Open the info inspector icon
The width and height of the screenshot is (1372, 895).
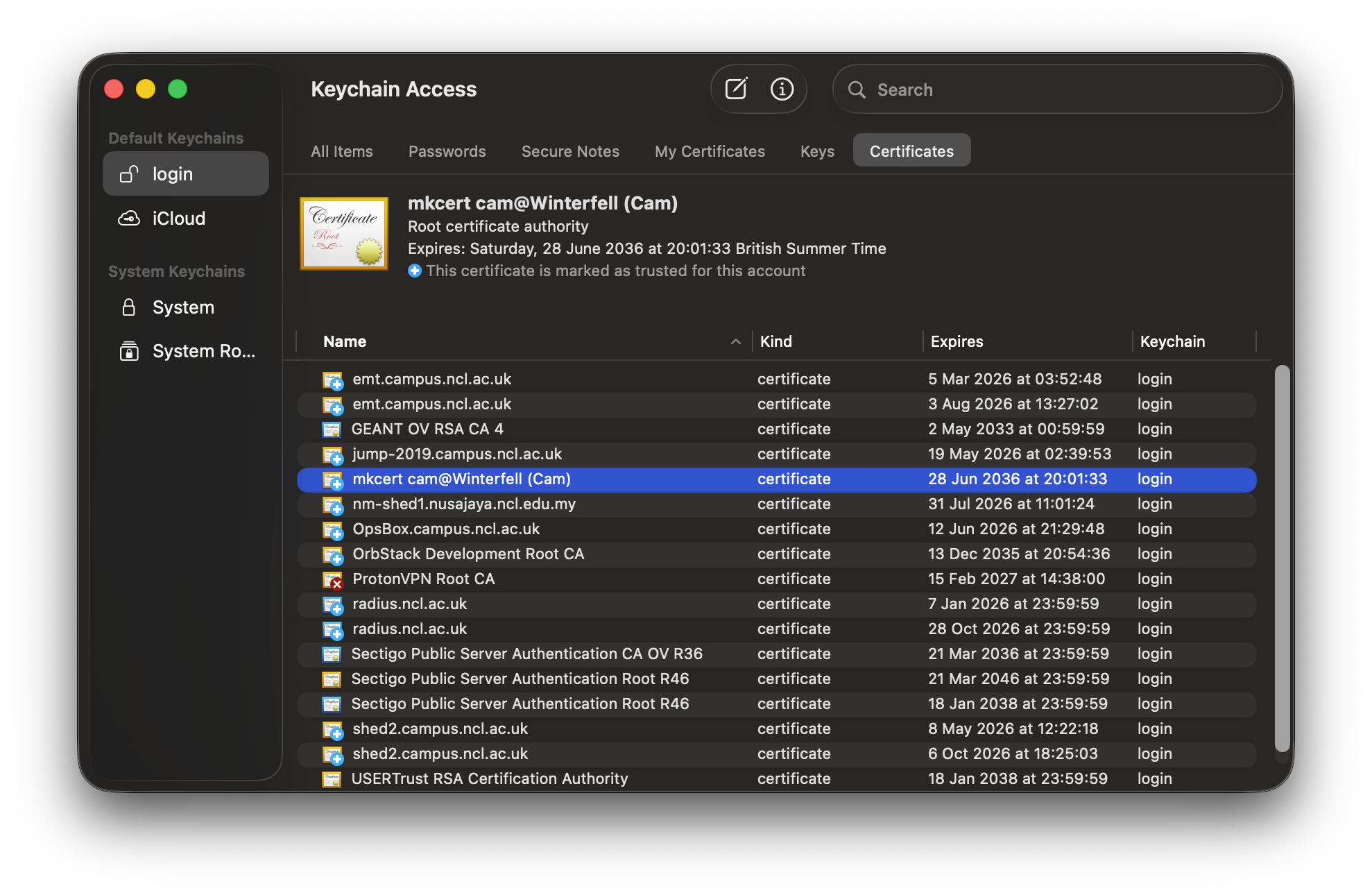coord(782,89)
